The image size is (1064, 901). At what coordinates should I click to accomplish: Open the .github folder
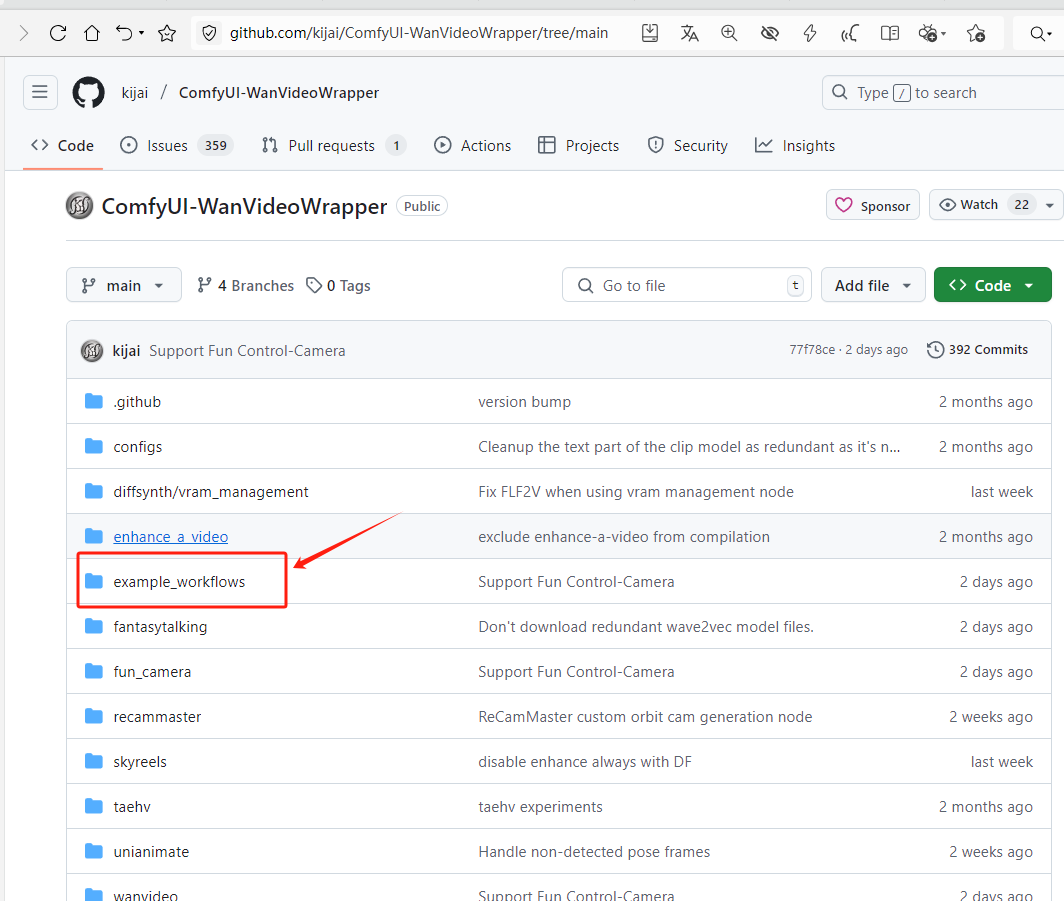point(137,402)
